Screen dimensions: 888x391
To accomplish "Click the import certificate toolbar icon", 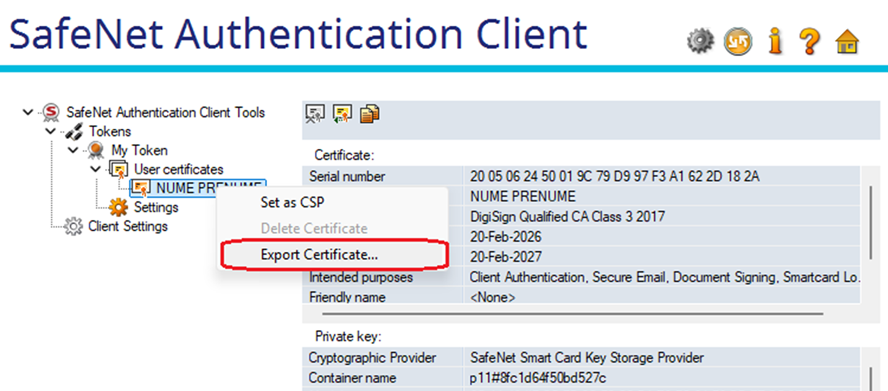I will point(342,113).
